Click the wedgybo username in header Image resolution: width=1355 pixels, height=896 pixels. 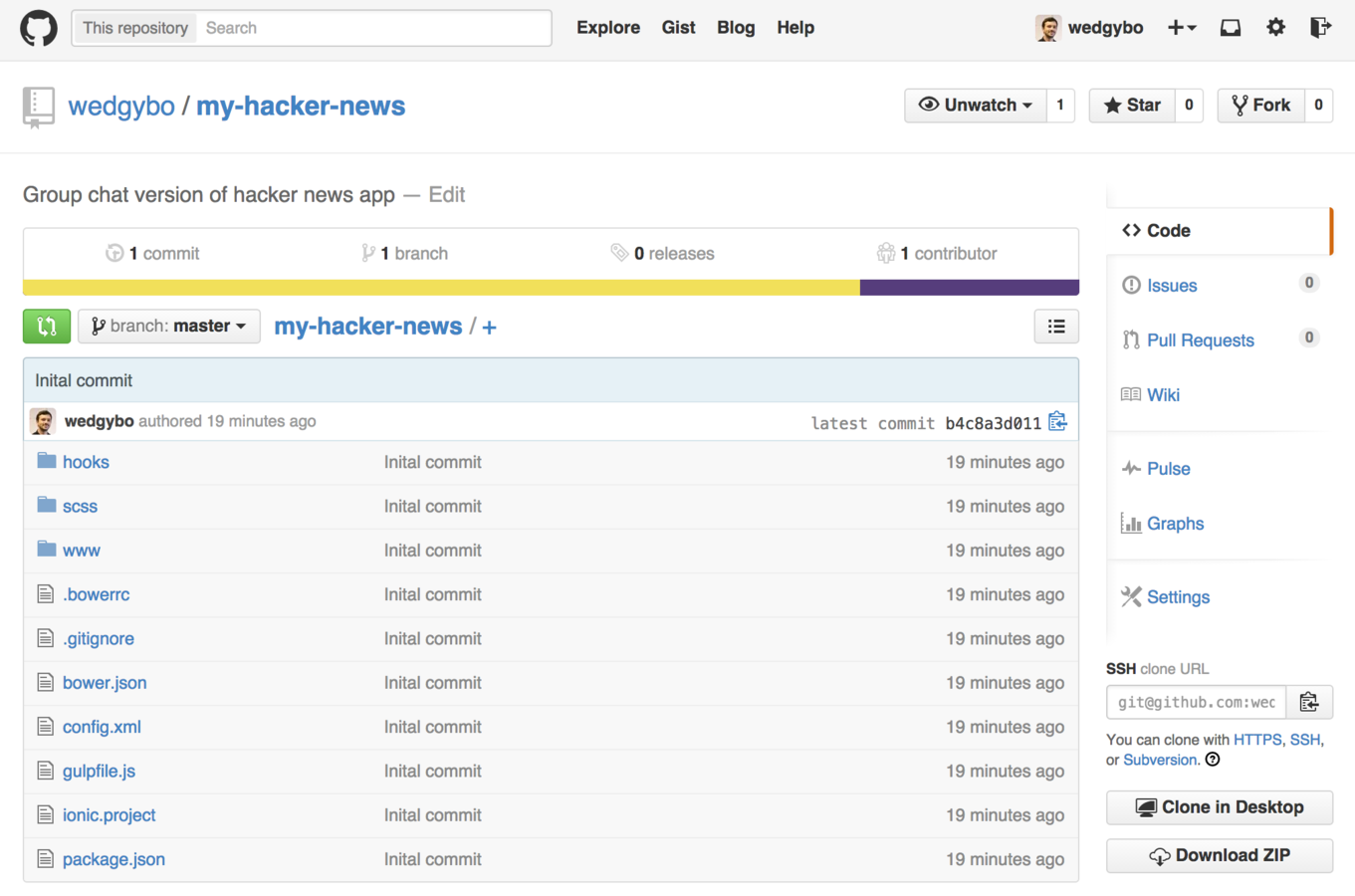pos(1105,28)
